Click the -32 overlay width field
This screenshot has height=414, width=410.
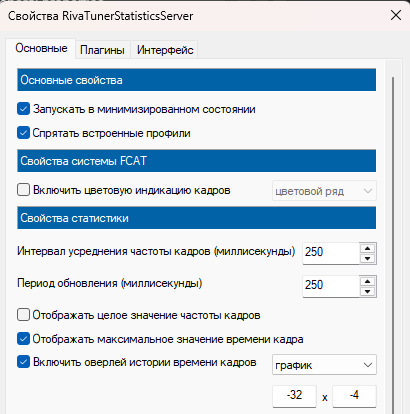point(294,396)
